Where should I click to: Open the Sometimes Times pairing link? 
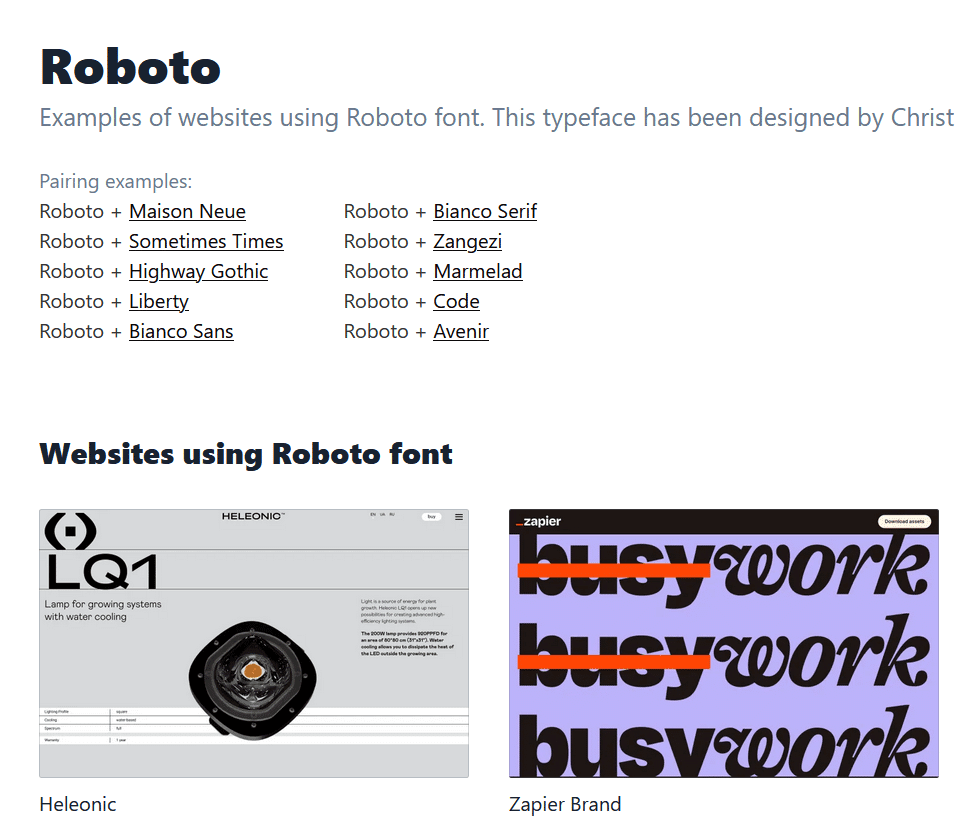coord(206,241)
